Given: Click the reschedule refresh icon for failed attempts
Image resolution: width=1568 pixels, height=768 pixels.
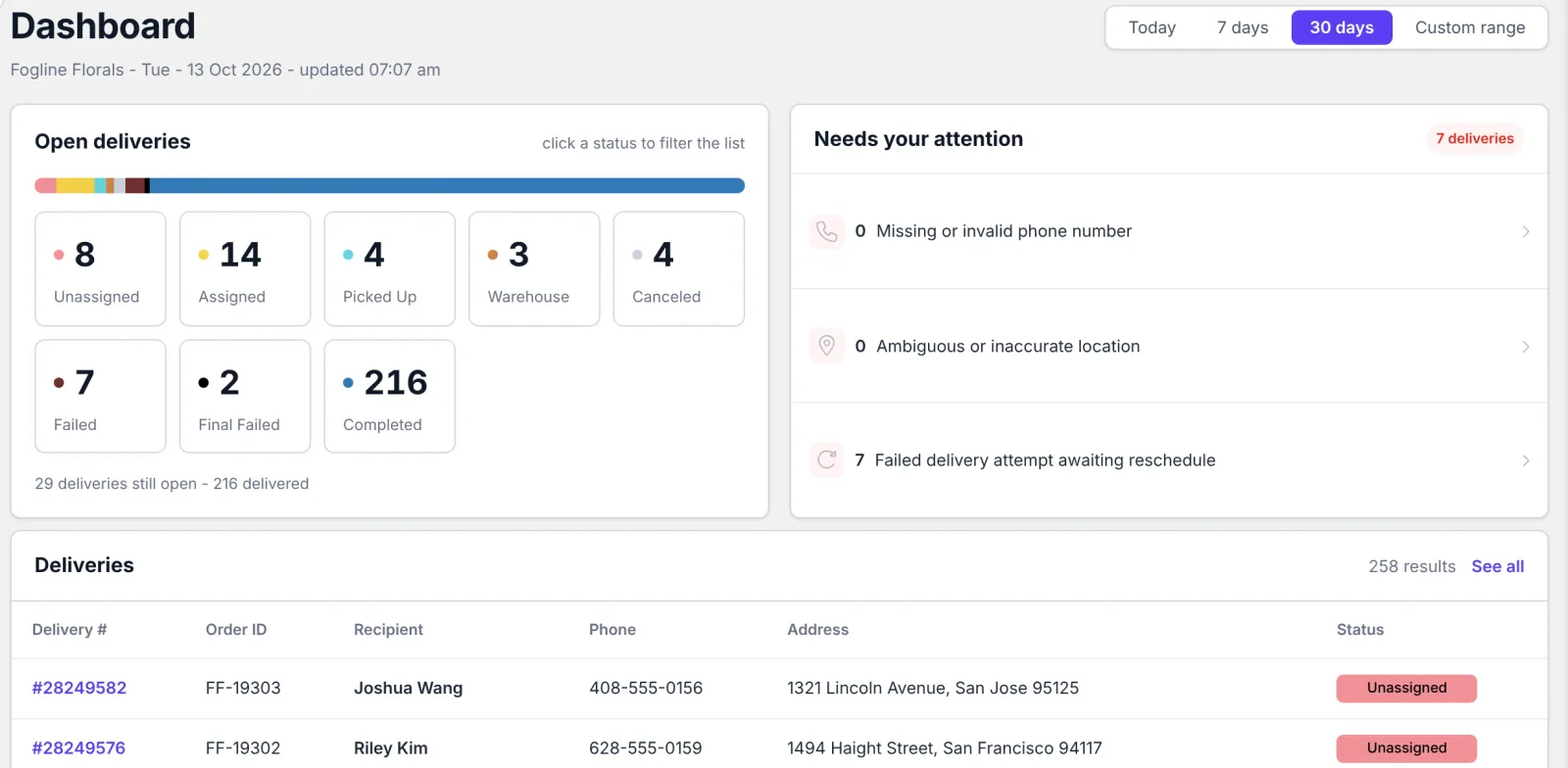Looking at the screenshot, I should pyautogui.click(x=827, y=459).
